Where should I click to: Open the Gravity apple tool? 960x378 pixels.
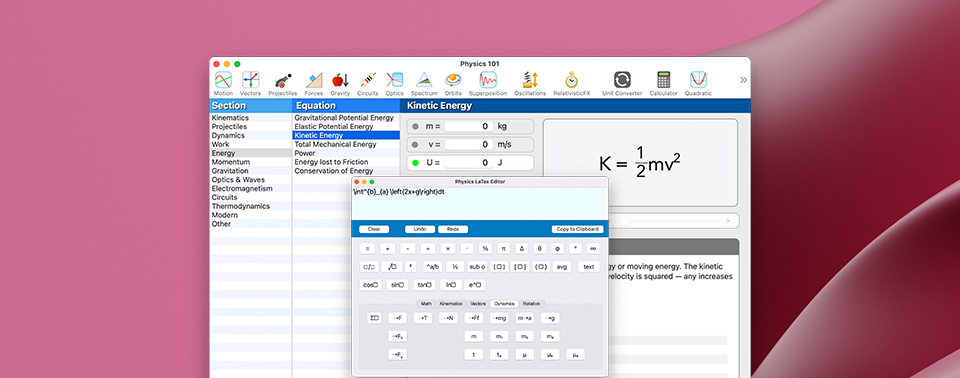pos(340,84)
